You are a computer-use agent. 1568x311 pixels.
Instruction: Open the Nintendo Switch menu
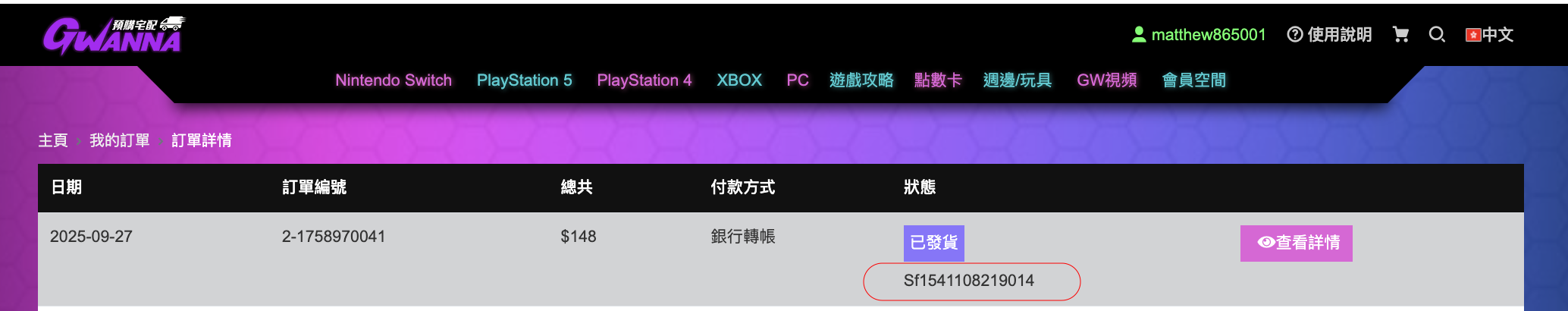tap(394, 80)
